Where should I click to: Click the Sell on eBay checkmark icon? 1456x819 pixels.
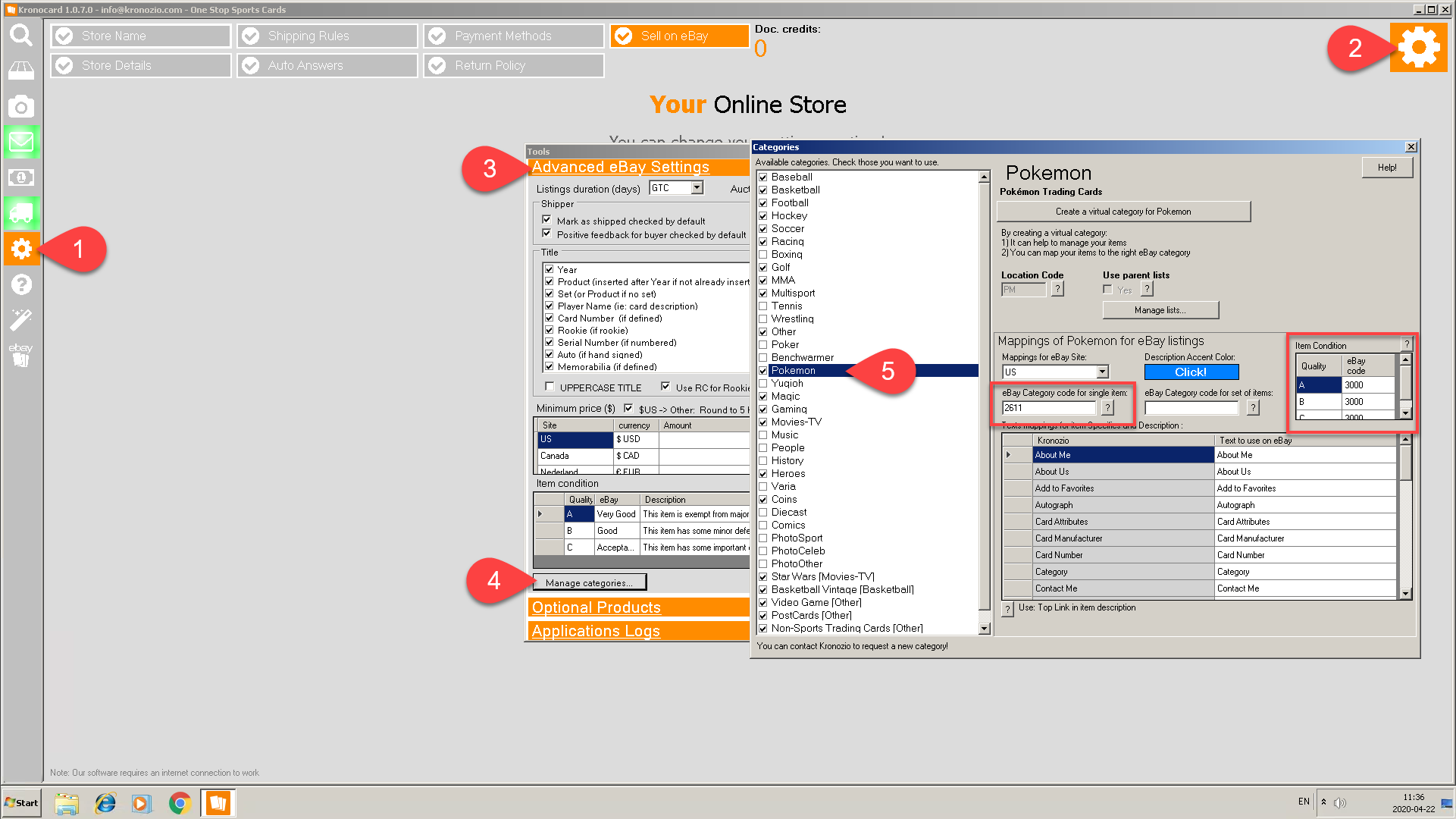[624, 36]
